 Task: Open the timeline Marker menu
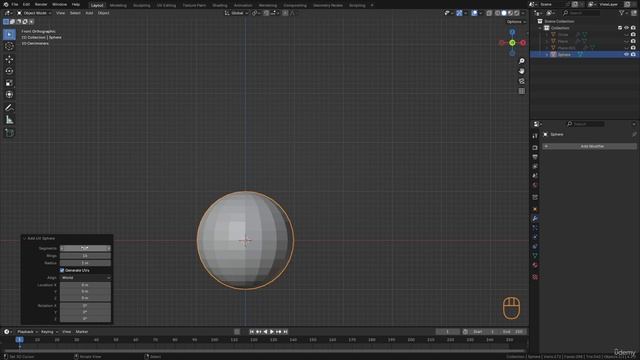(82, 332)
